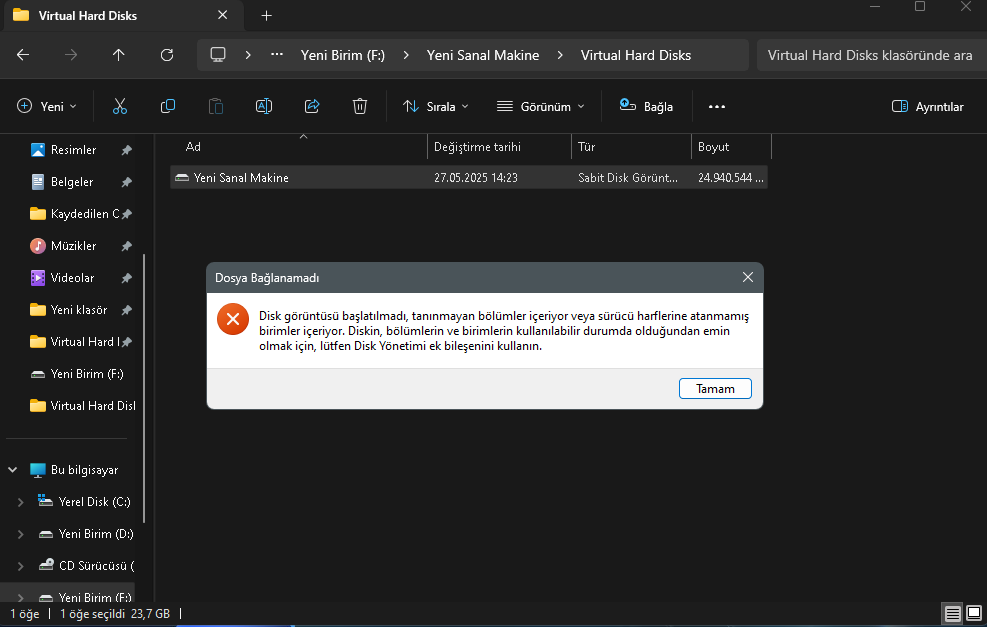987x627 pixels.
Task: Switch to the details list view toggle
Action: coord(953,613)
